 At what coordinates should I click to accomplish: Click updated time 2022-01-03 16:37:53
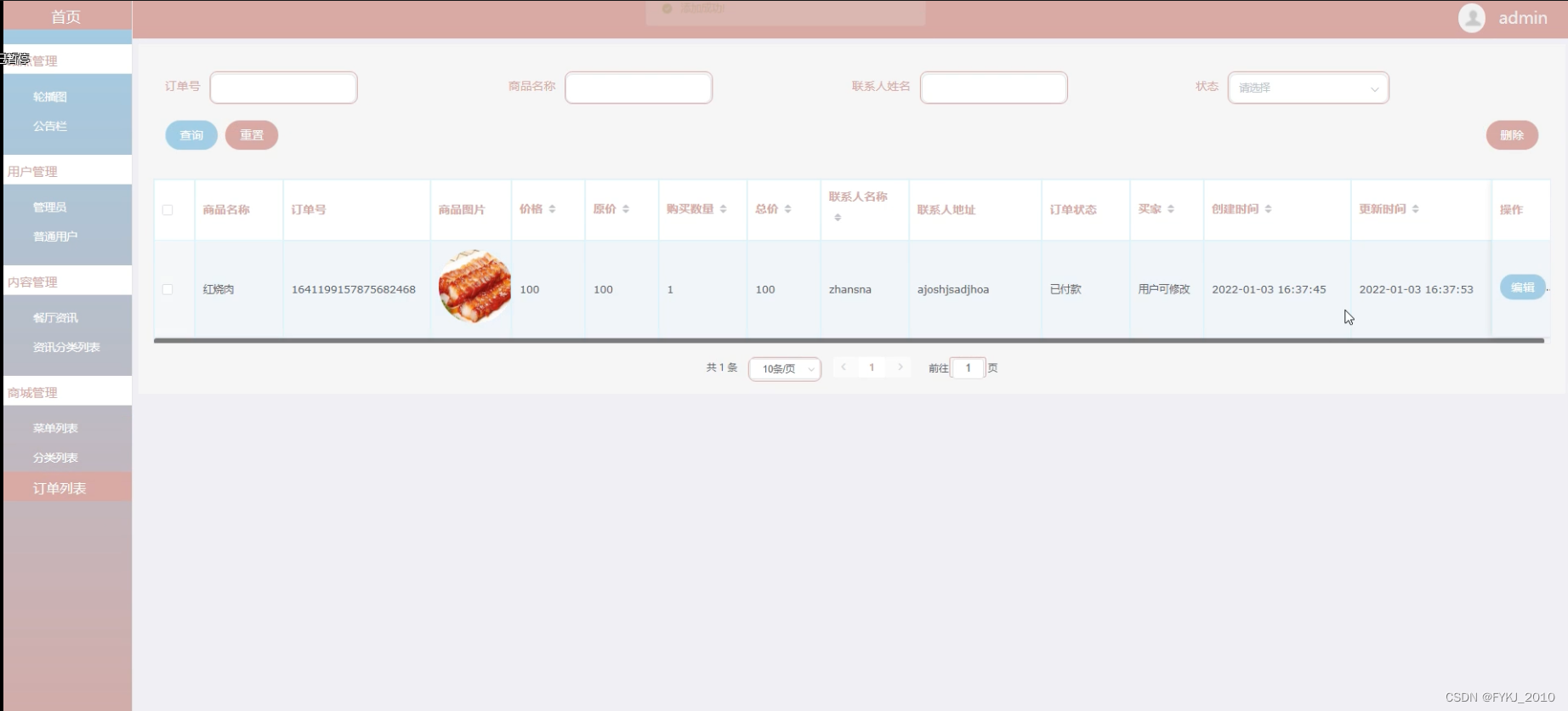(1416, 289)
